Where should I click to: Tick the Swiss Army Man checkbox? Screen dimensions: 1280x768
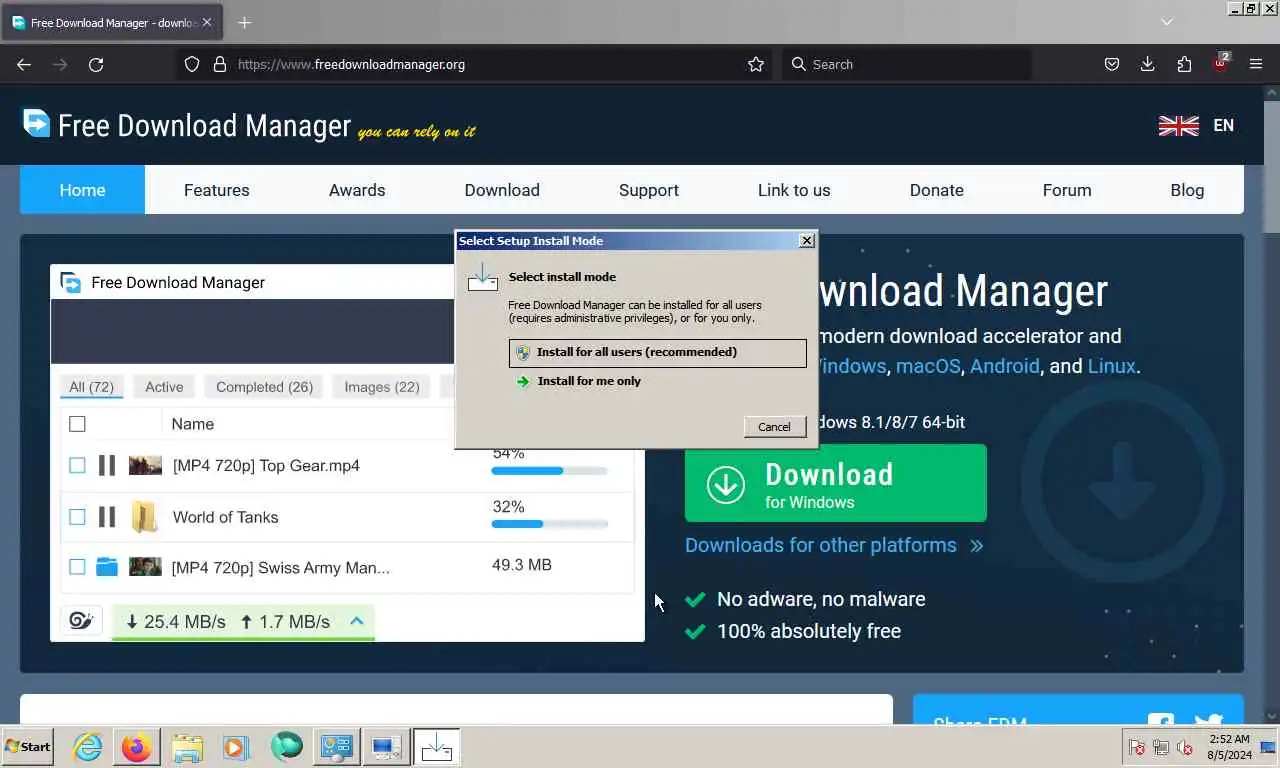(77, 567)
